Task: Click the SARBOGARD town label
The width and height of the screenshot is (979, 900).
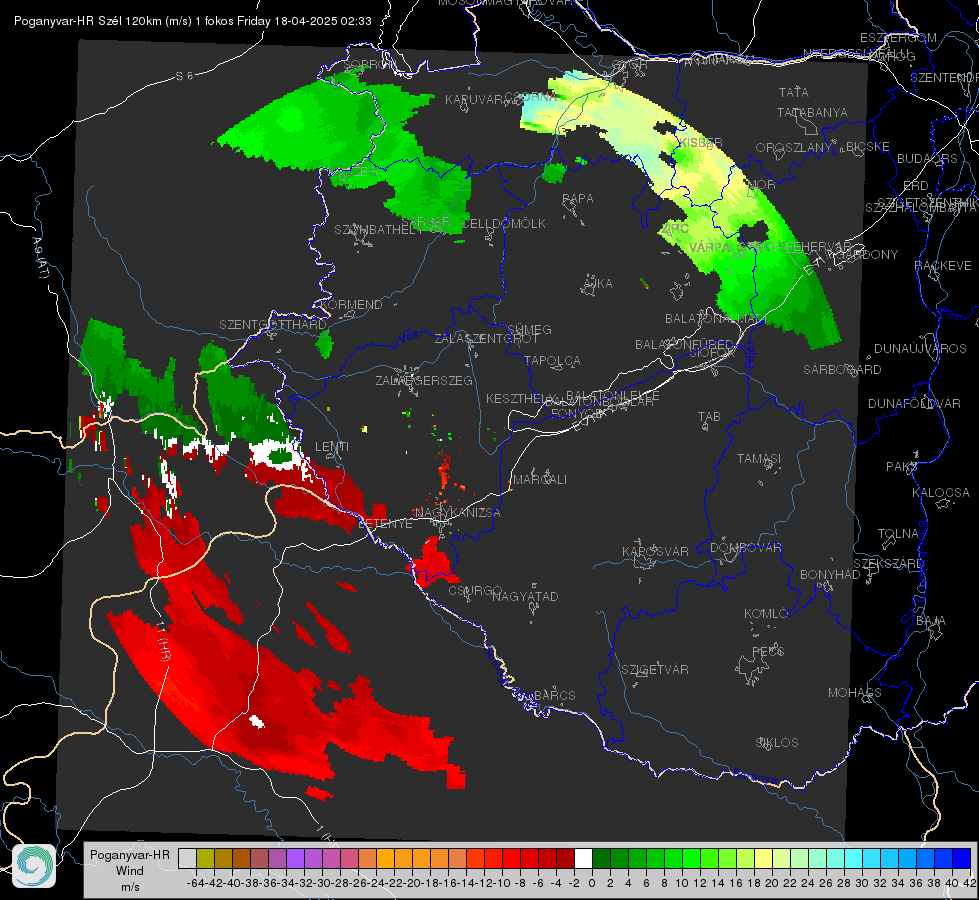Action: [x=842, y=370]
